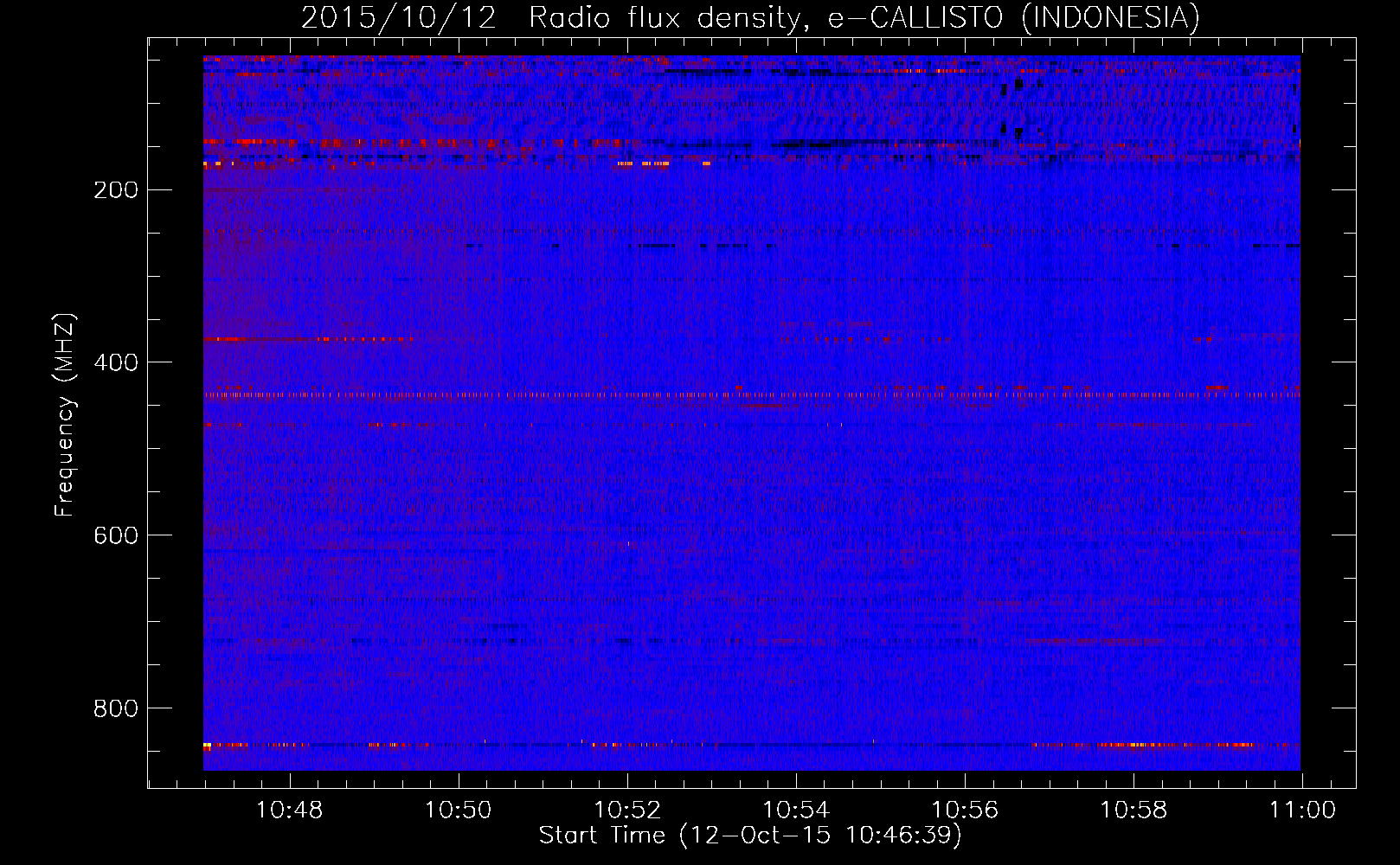Click the 11:00 time tick label
Viewport: 1400px width, 865px height.
click(1302, 811)
